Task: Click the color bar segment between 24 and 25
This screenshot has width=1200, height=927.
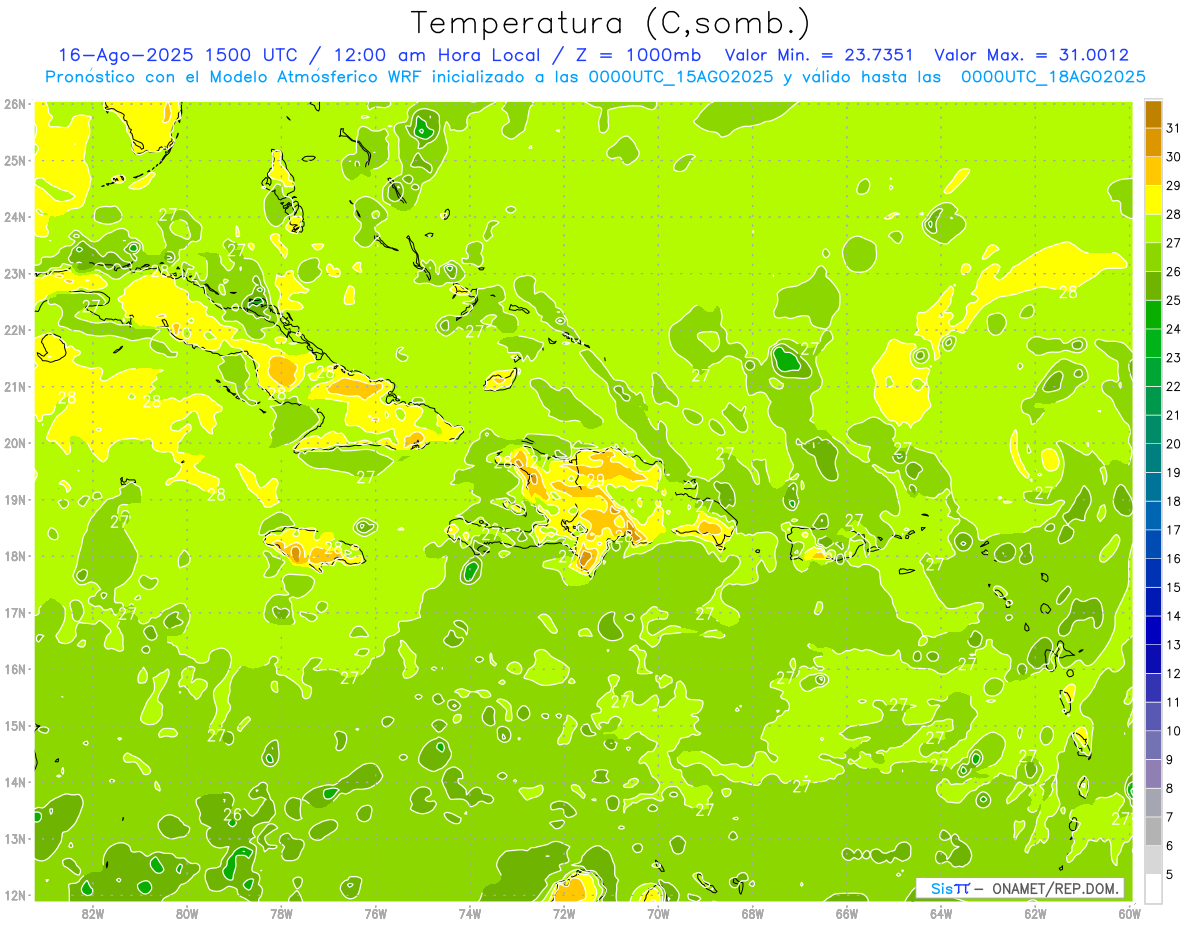Action: pos(1153,315)
